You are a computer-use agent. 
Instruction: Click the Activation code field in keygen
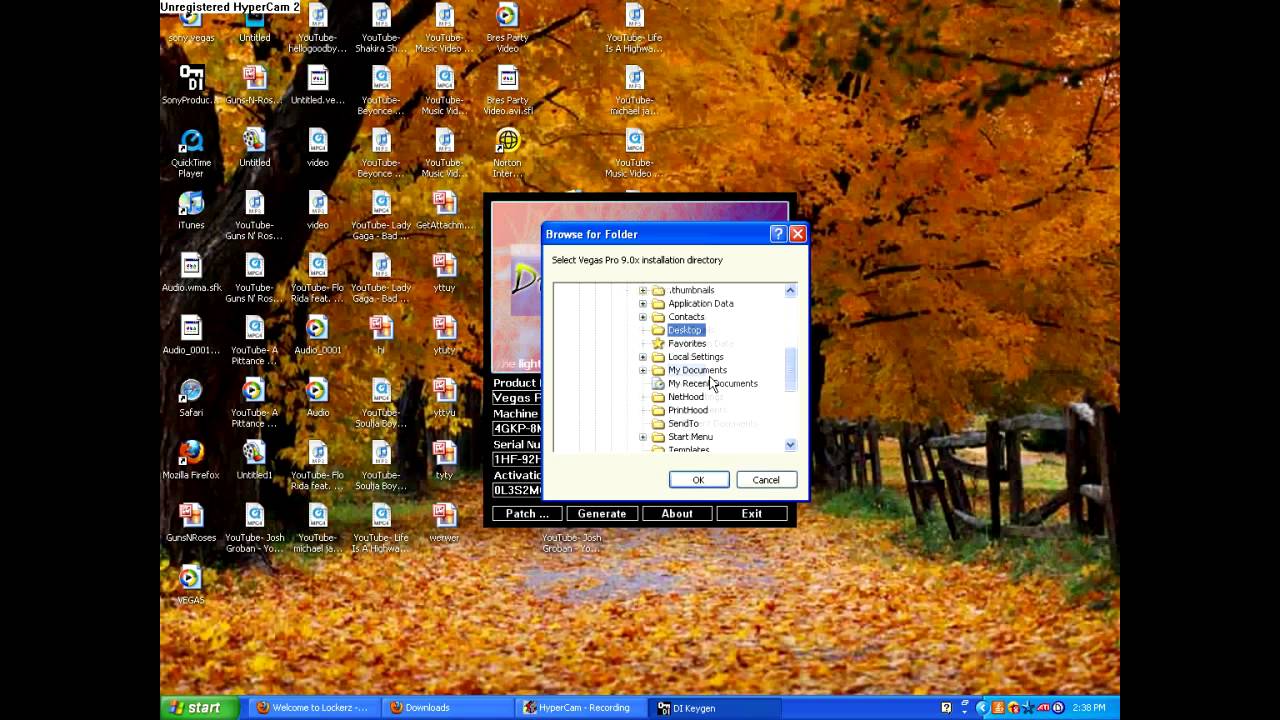[517, 490]
